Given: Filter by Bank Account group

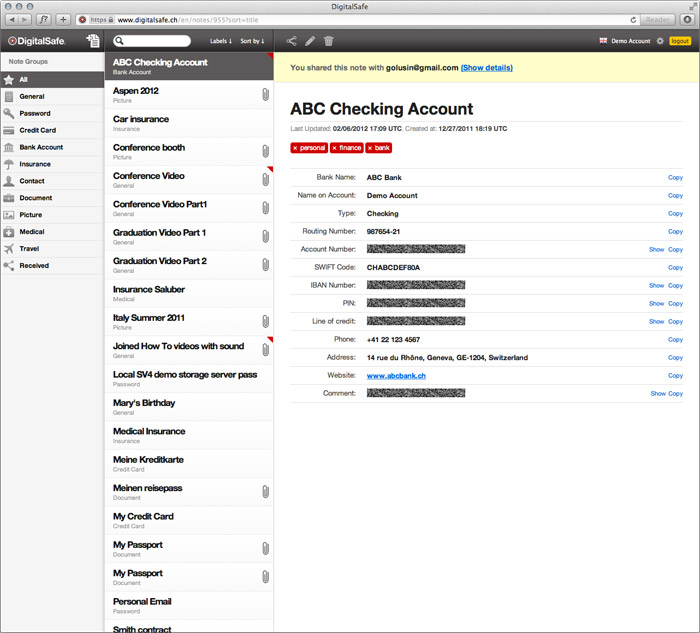Looking at the screenshot, I should pyautogui.click(x=52, y=147).
